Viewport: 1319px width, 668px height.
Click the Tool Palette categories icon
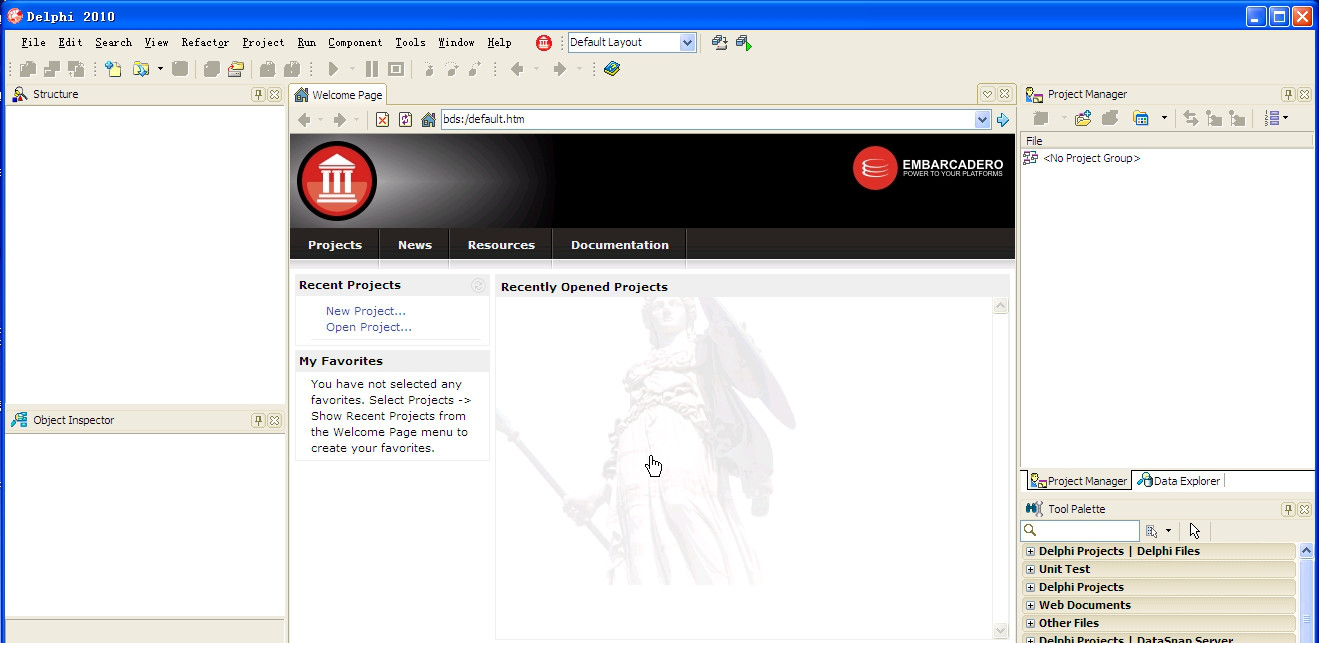tap(1152, 531)
